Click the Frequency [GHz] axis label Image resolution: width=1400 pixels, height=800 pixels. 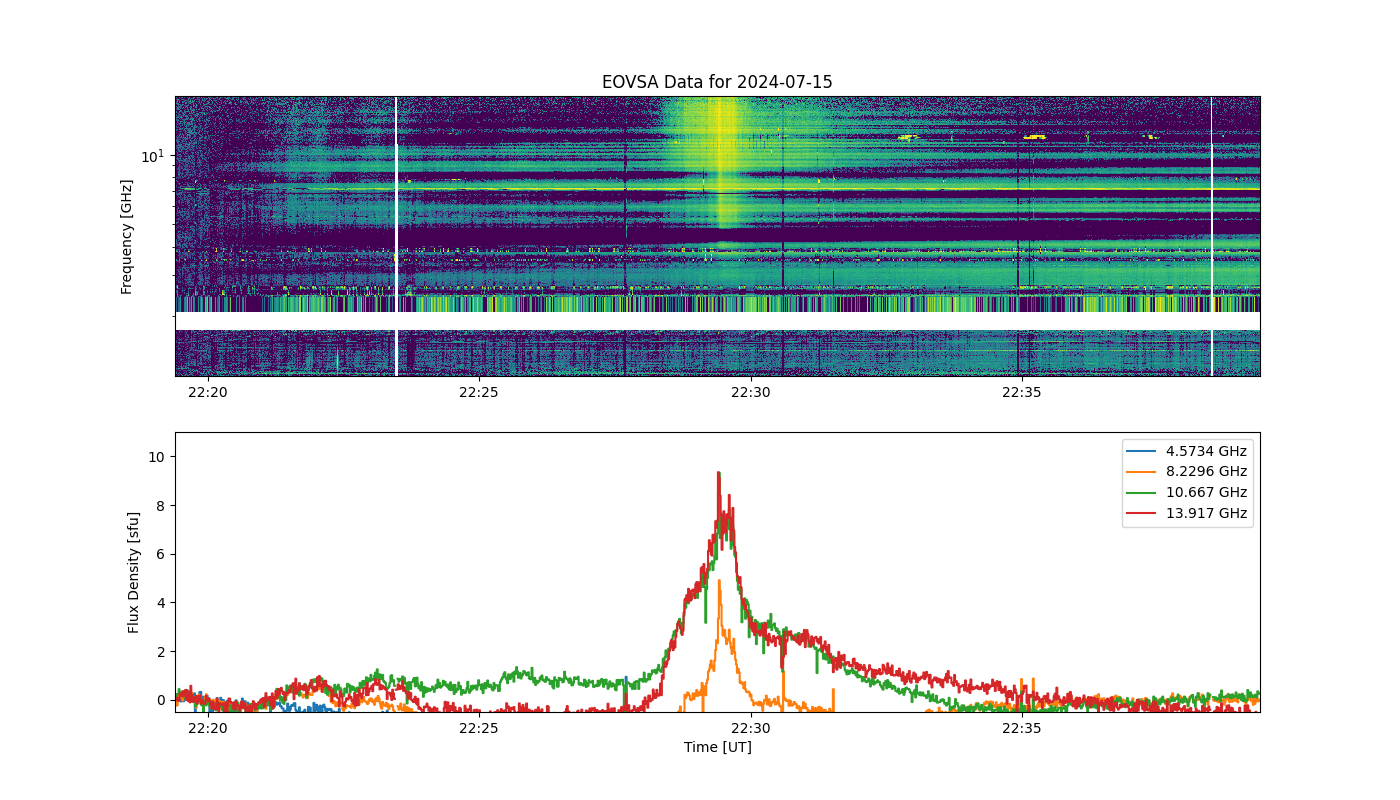coord(127,237)
